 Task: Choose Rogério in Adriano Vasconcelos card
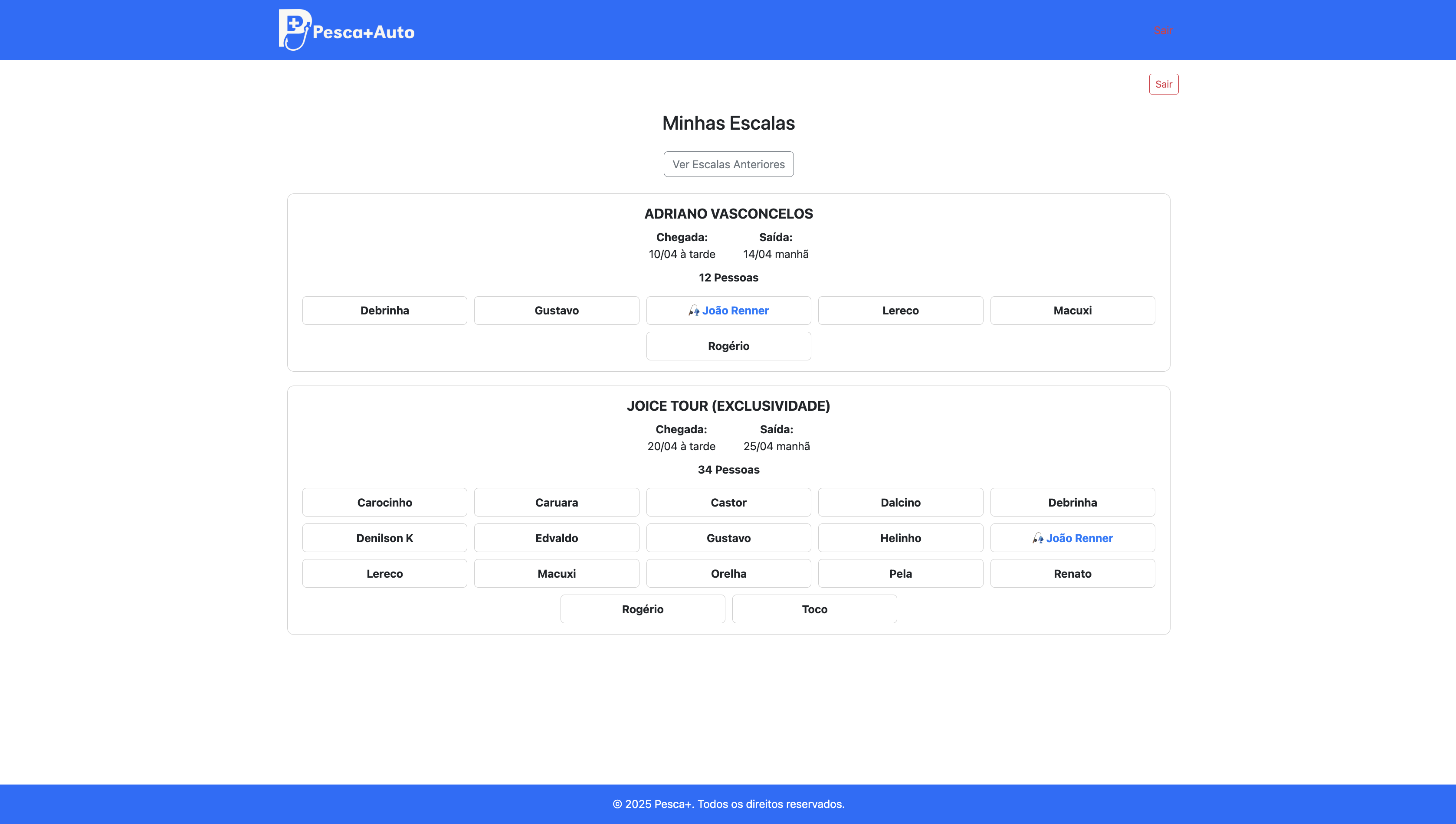coord(728,346)
